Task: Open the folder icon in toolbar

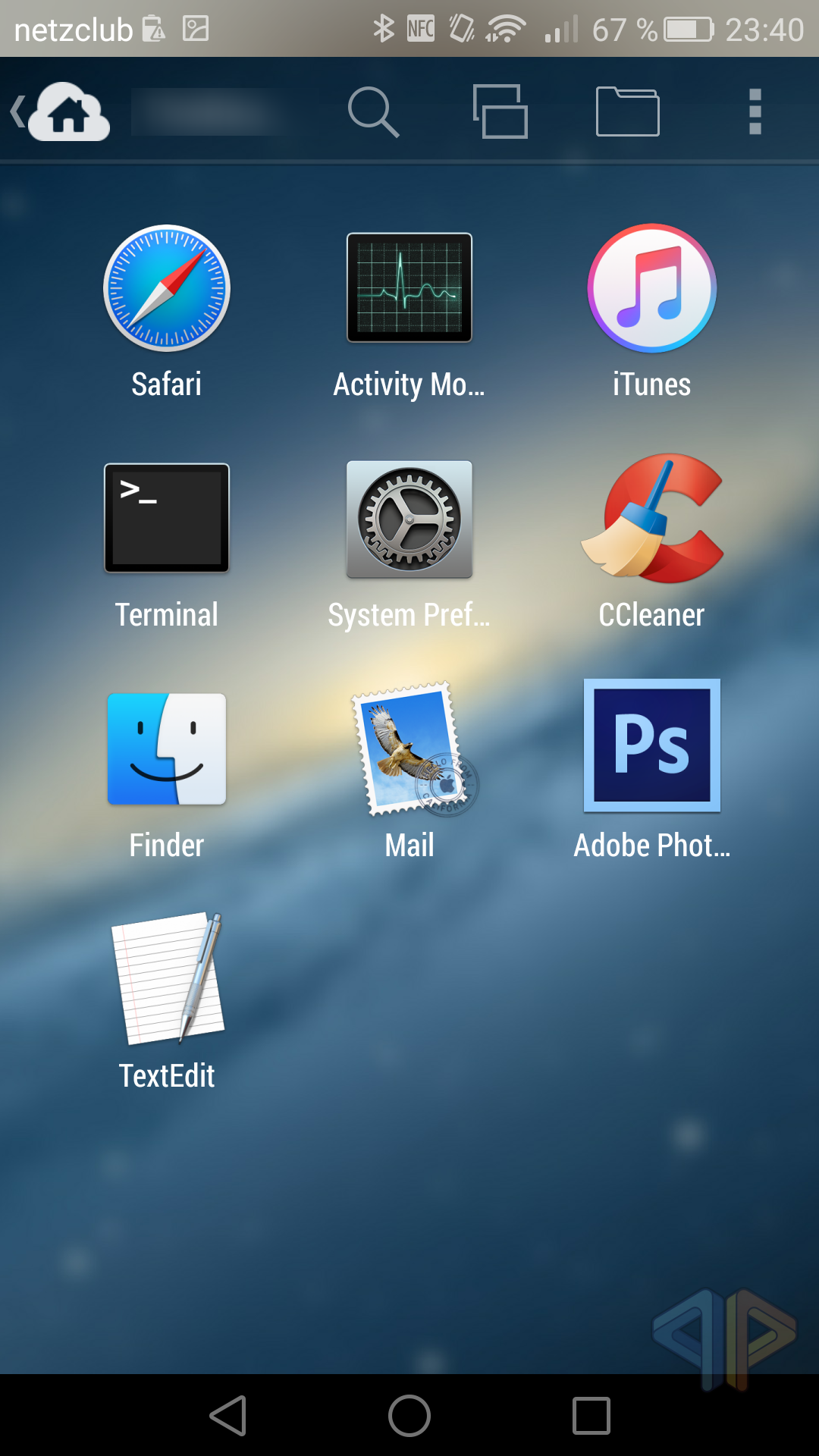Action: click(627, 112)
